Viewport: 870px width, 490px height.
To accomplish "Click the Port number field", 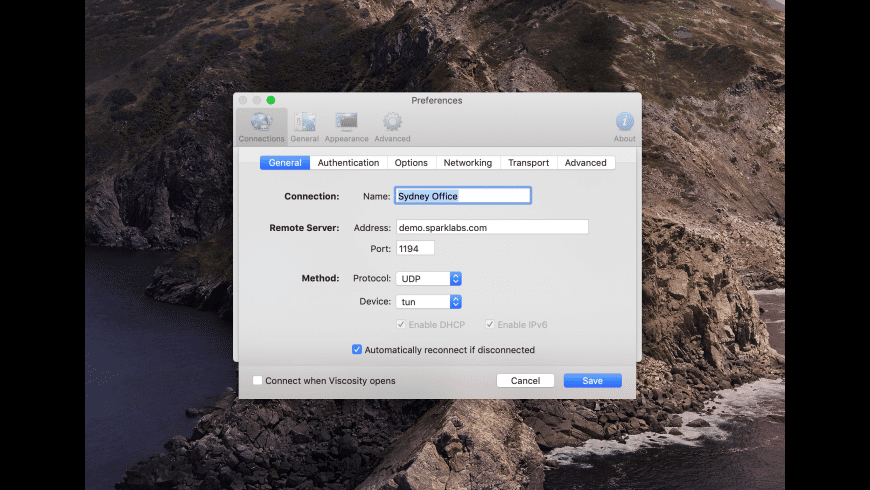I will (x=414, y=249).
